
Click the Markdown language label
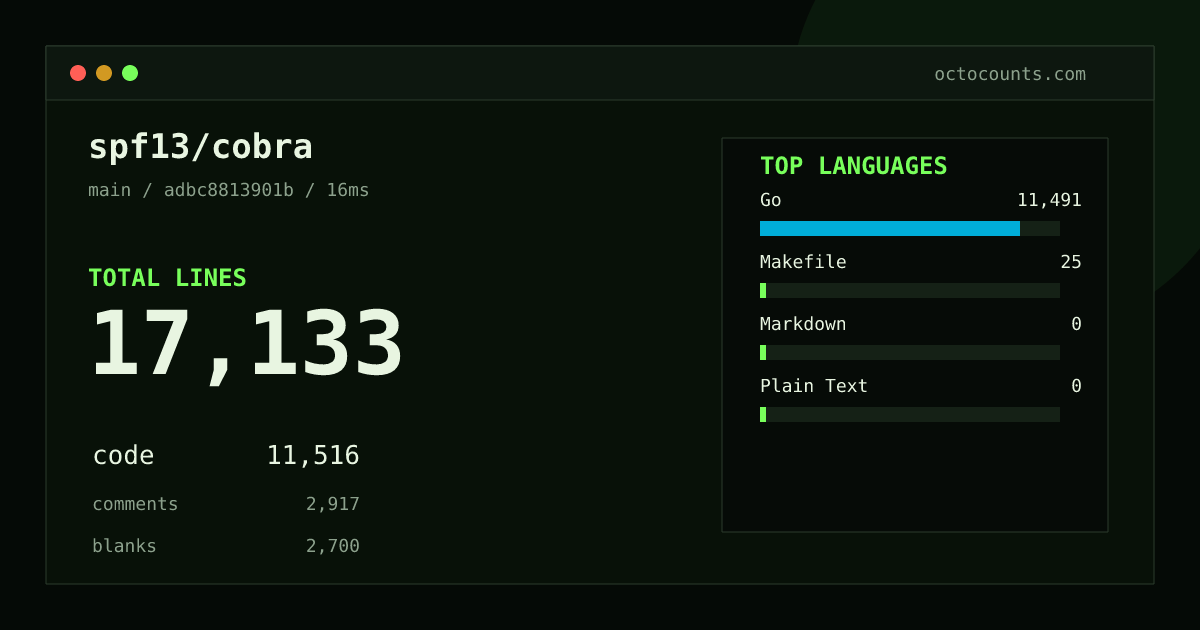803,324
